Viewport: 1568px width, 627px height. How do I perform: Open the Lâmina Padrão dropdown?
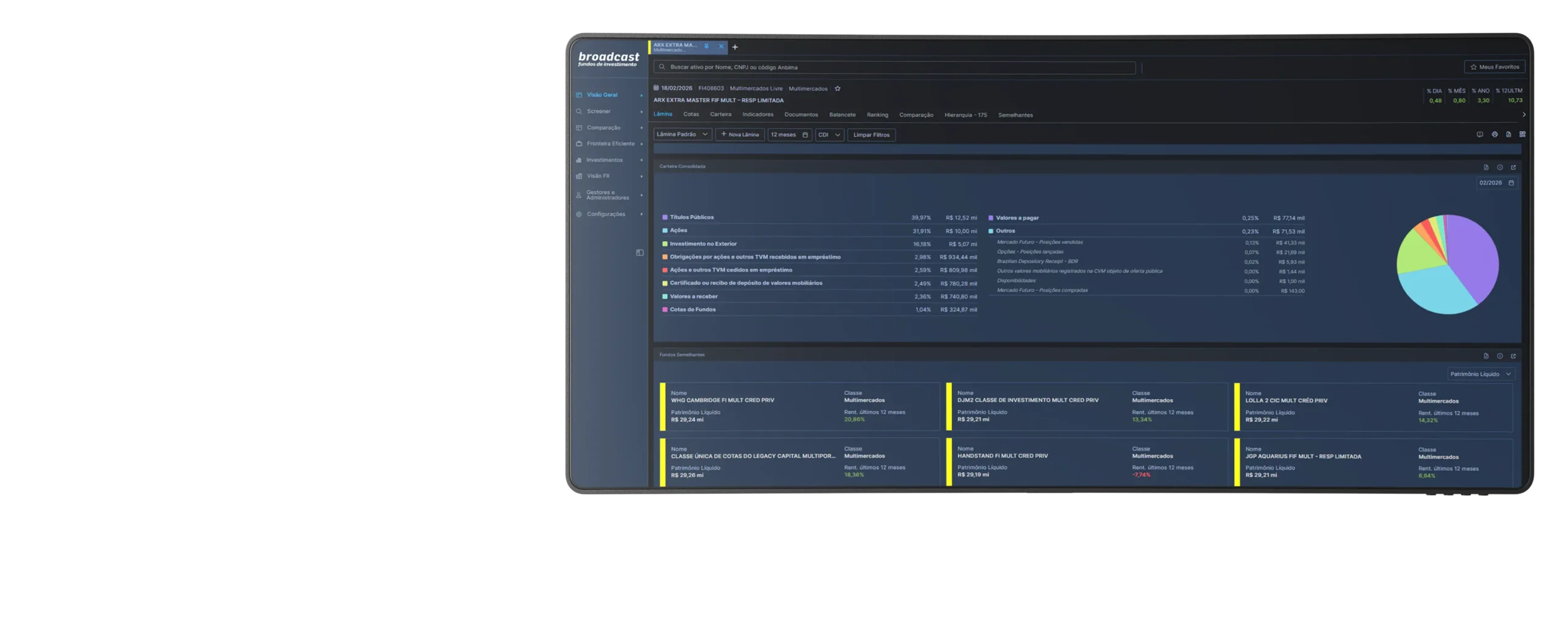[x=682, y=134]
